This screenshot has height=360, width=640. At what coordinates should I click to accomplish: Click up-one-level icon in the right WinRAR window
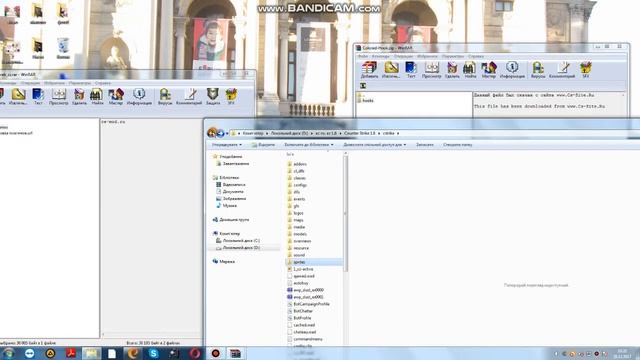tap(363, 86)
